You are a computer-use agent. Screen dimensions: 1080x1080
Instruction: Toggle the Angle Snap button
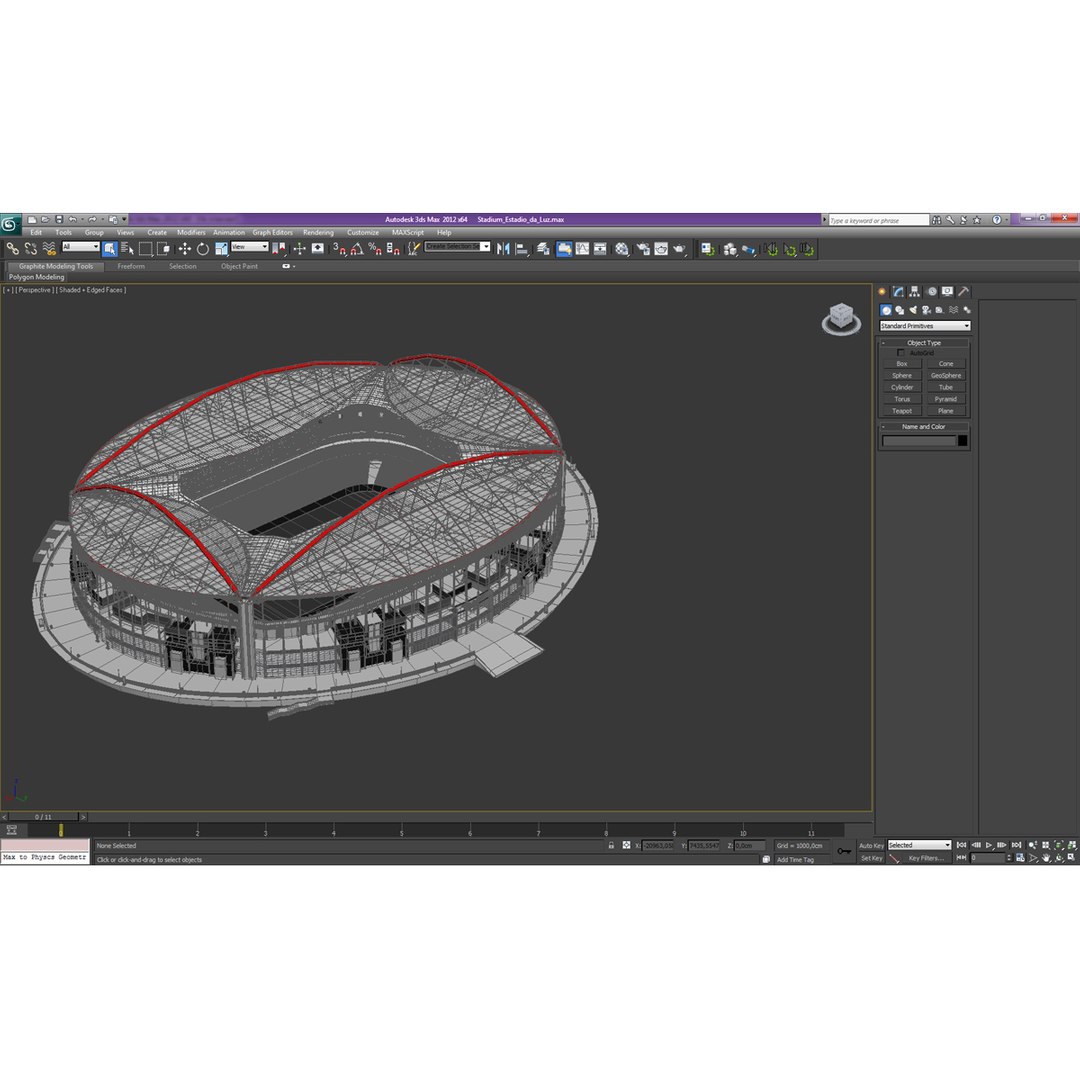(357, 249)
